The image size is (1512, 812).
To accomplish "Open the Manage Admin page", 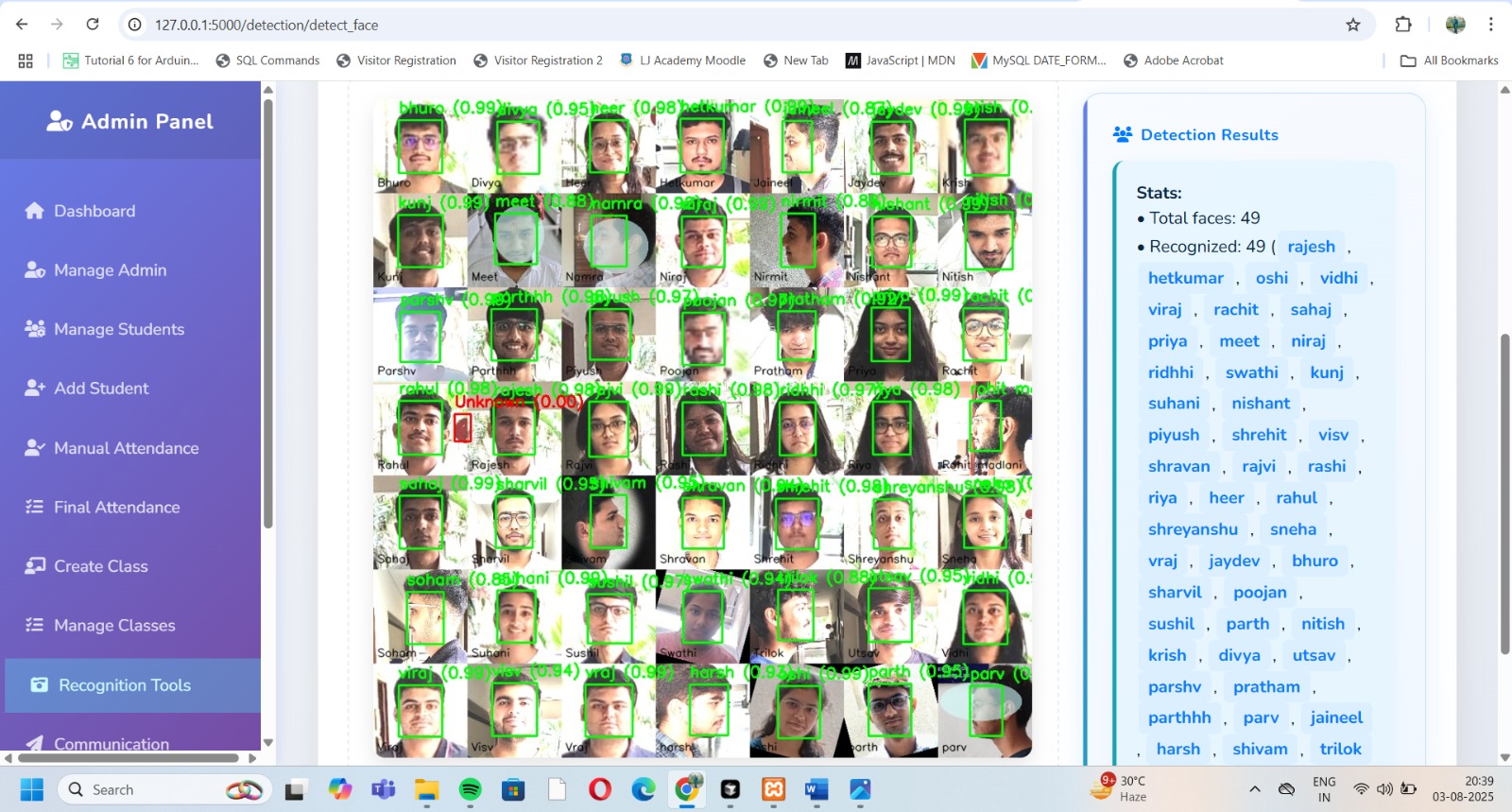I will (x=110, y=270).
